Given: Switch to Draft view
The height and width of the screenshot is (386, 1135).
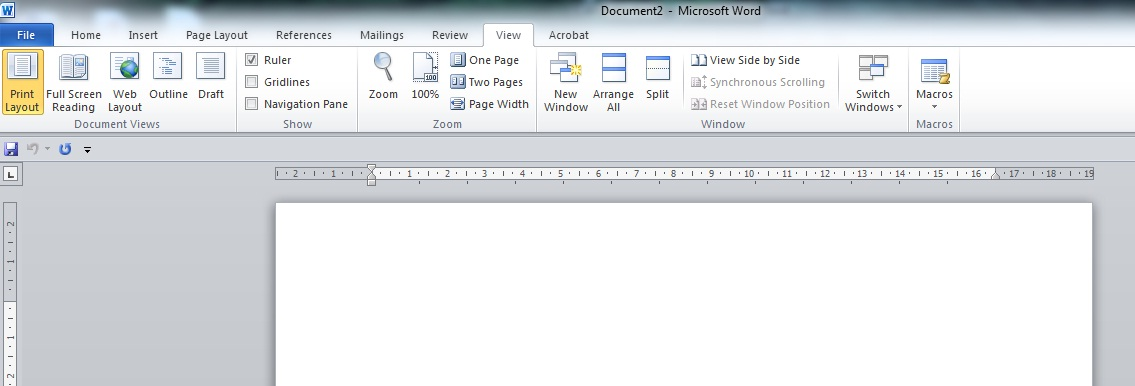Looking at the screenshot, I should tap(211, 76).
